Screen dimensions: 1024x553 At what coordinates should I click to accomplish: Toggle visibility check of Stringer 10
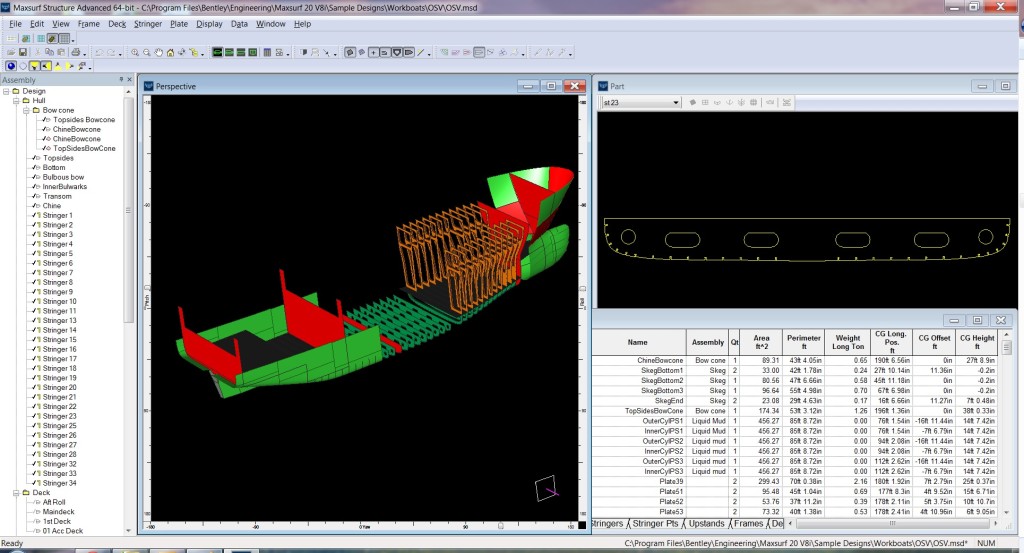click(x=36, y=301)
